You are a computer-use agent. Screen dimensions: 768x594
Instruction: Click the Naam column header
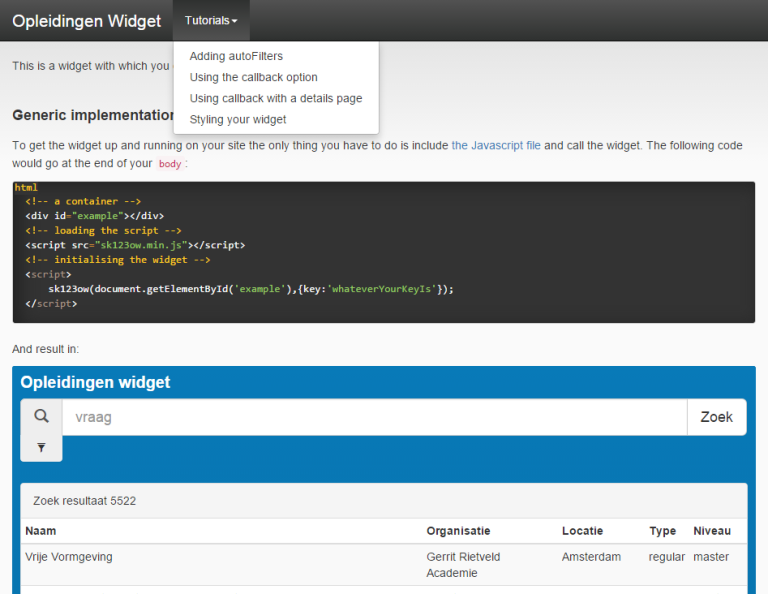41,531
